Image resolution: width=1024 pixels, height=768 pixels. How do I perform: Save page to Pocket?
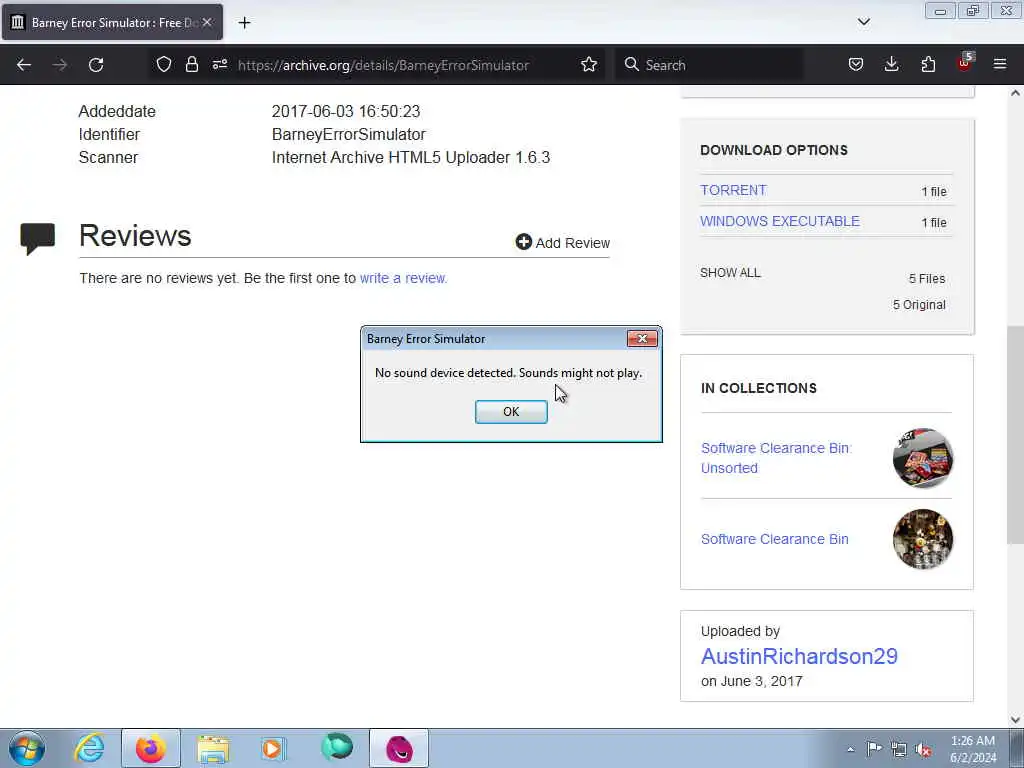point(856,64)
